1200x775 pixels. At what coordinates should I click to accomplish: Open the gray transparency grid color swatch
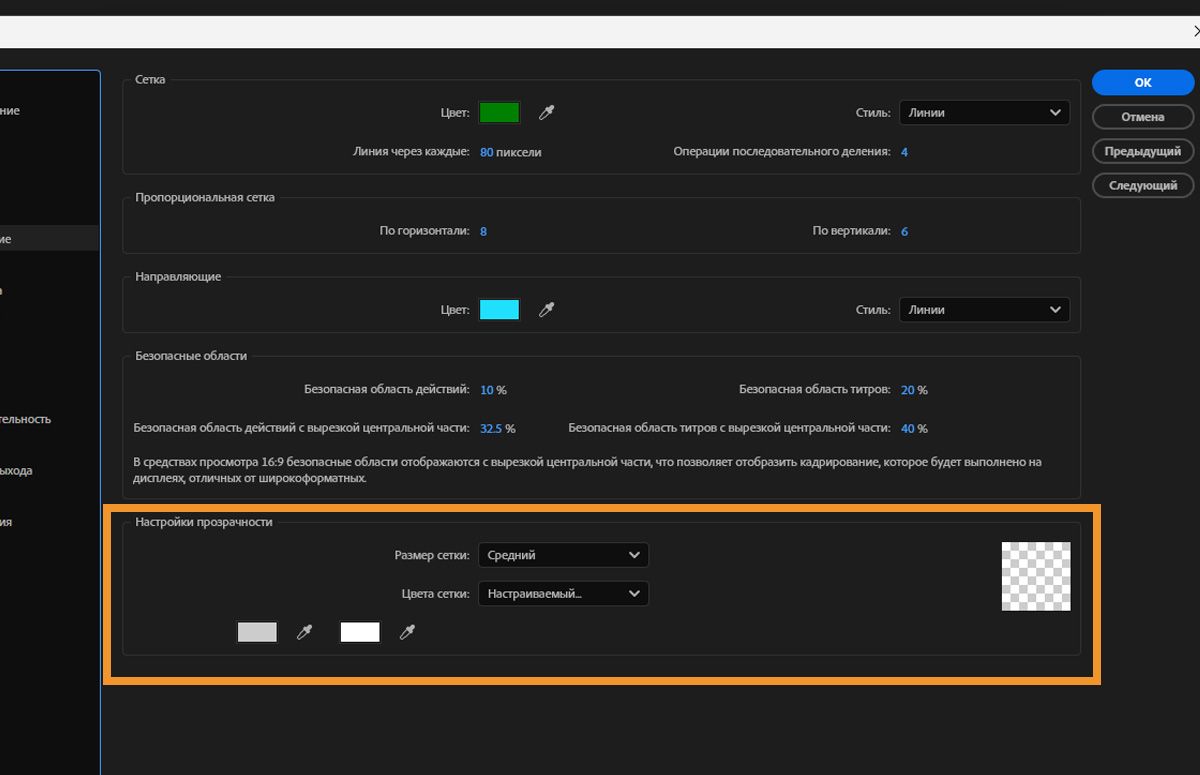click(x=257, y=632)
